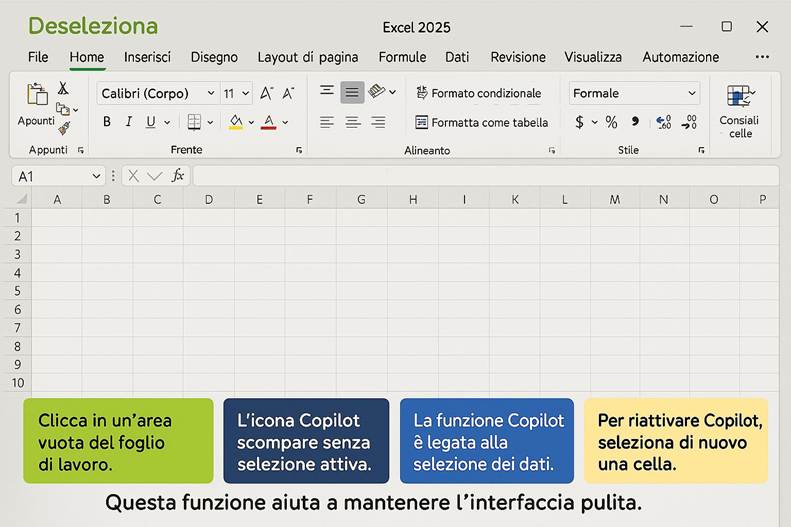The width and height of the screenshot is (791, 527).
Task: Open the Automazione tab
Action: (x=681, y=57)
